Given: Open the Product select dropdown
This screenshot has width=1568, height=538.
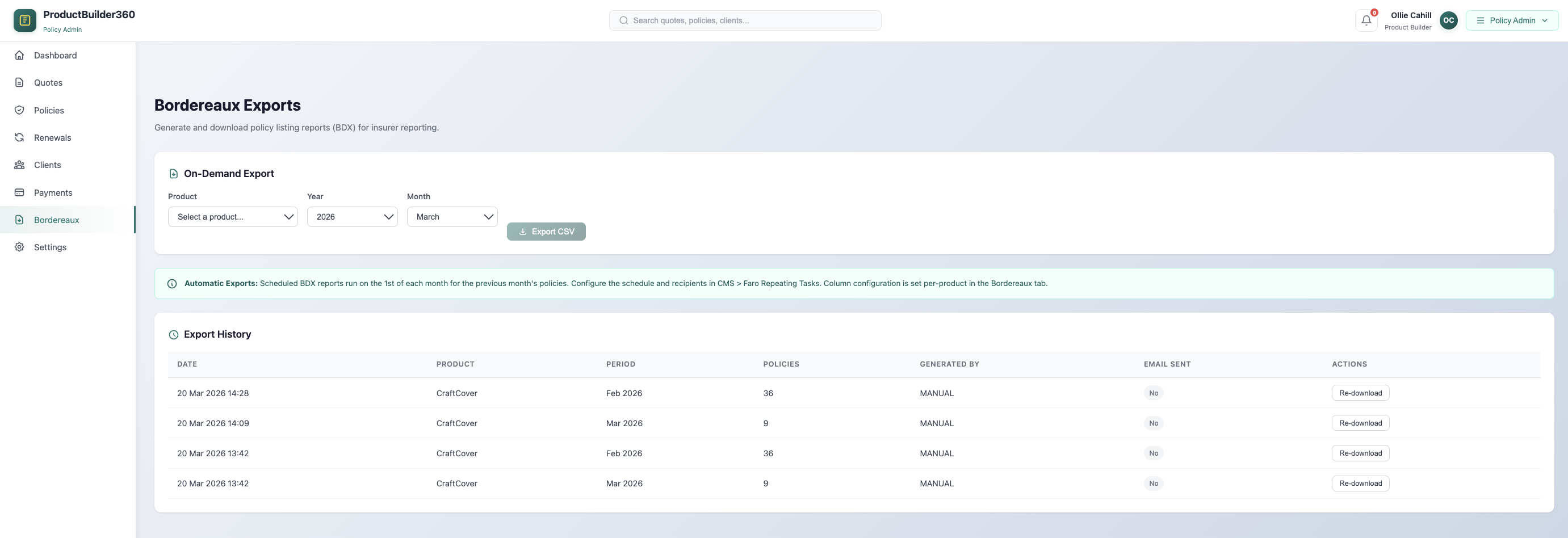Looking at the screenshot, I should tap(233, 217).
